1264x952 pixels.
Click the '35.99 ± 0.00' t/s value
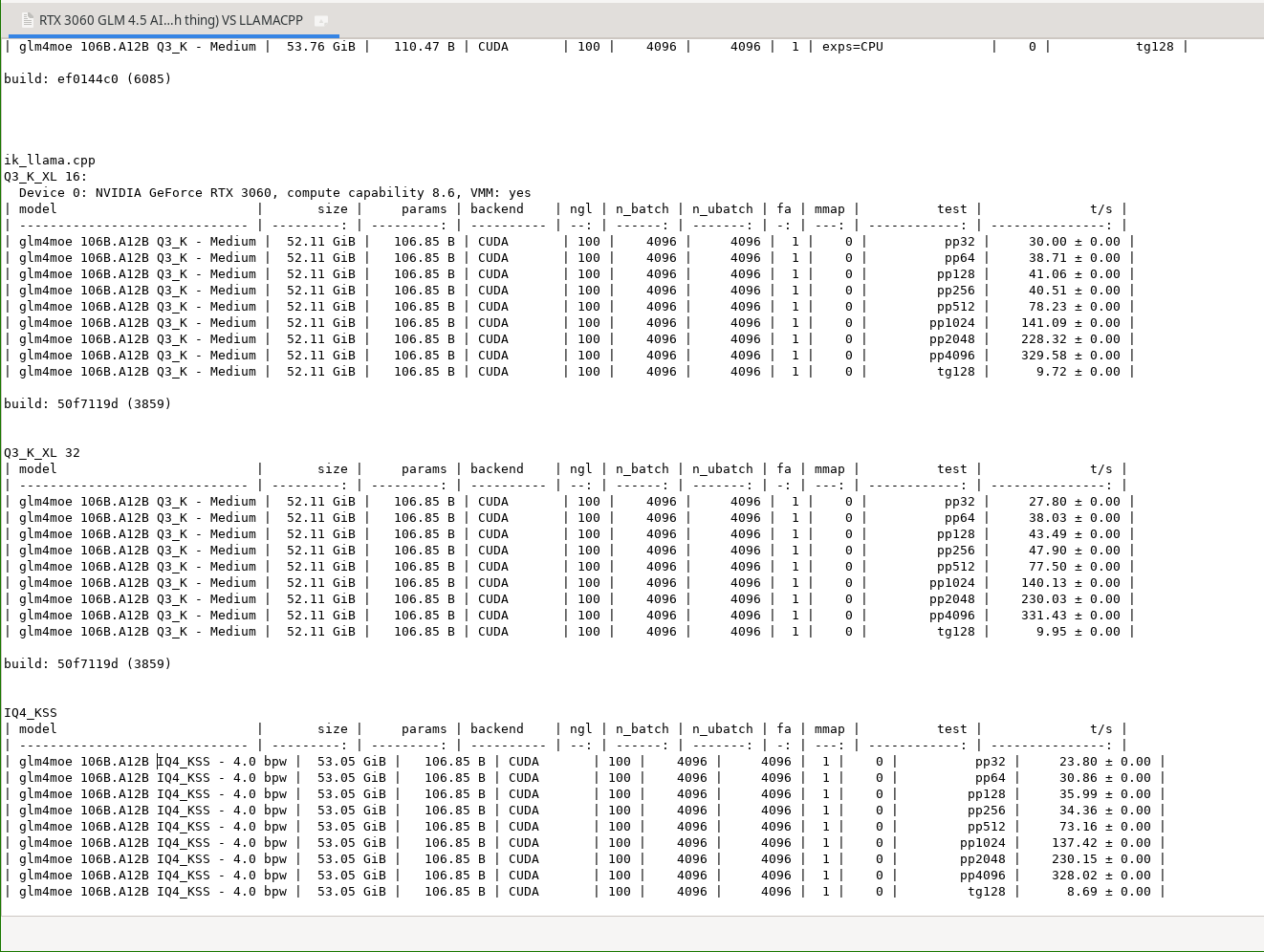pos(1105,794)
